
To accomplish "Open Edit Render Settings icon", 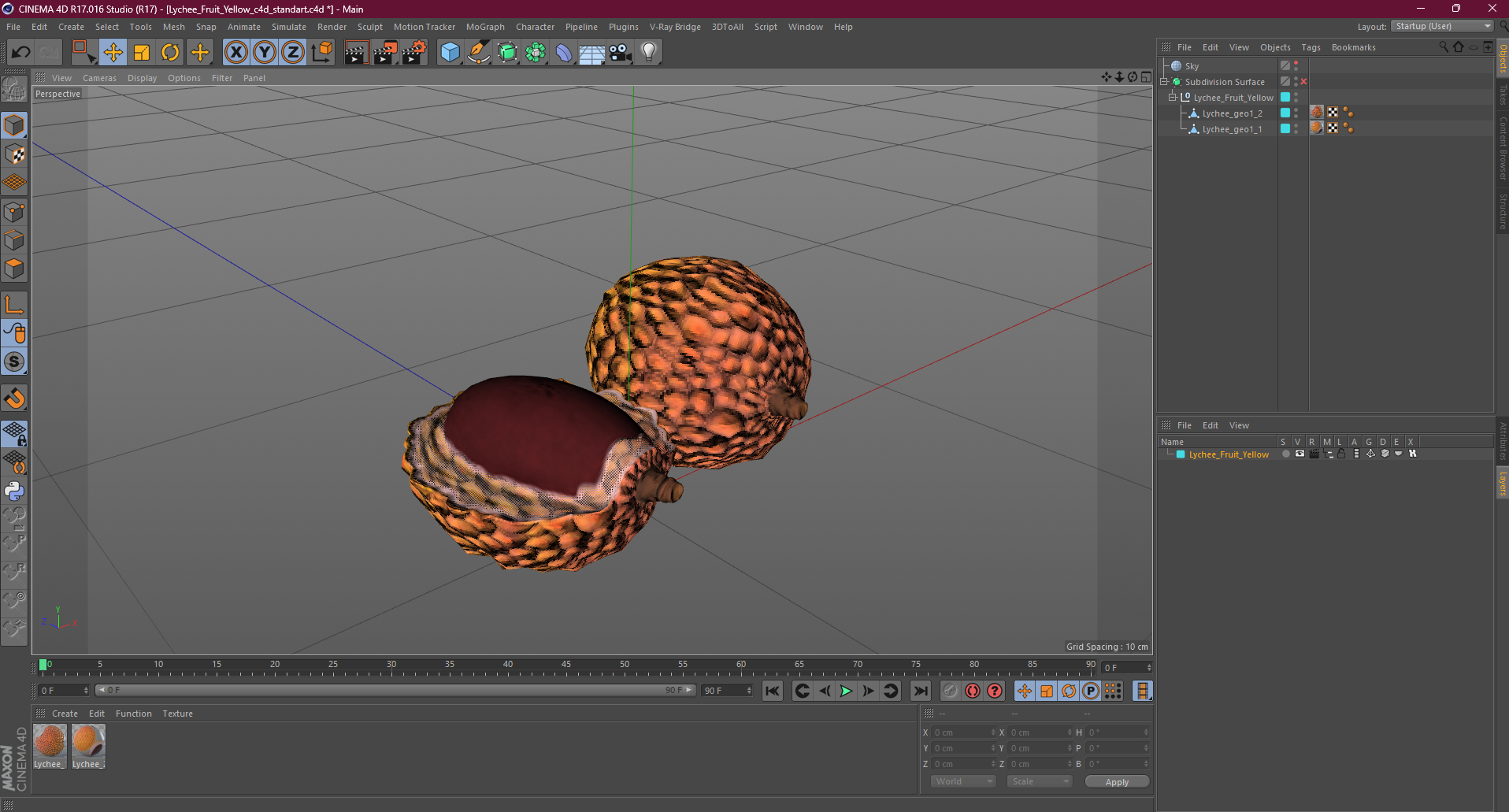I will [x=414, y=53].
